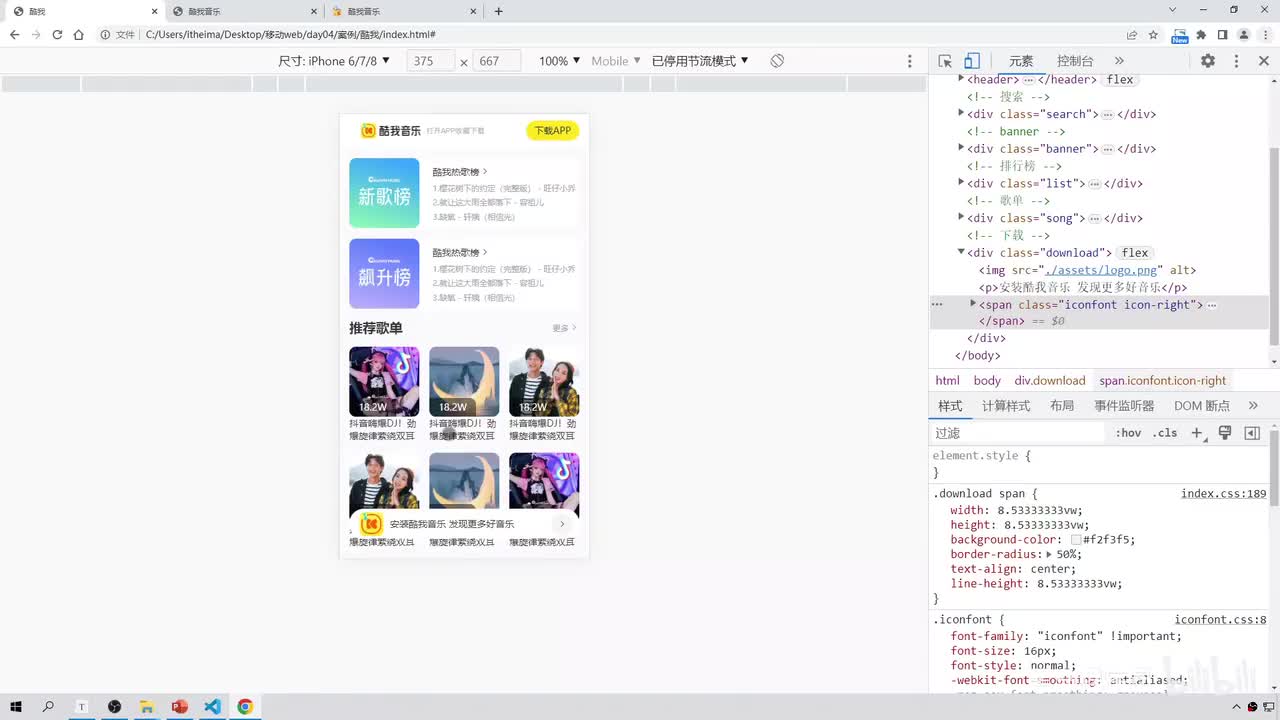Open DevTools settings gear
Viewport: 1280px width, 720px height.
1208,61
